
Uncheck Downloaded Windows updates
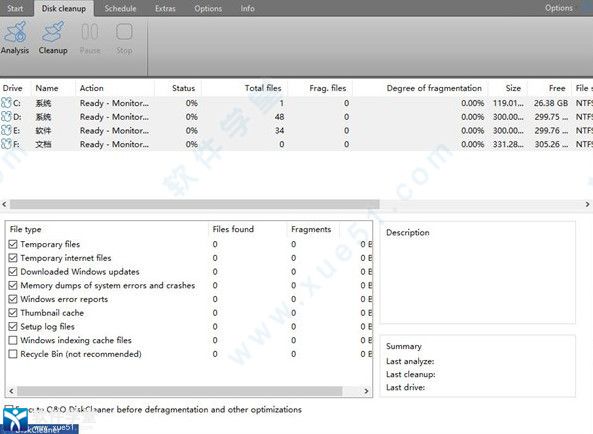(13, 271)
